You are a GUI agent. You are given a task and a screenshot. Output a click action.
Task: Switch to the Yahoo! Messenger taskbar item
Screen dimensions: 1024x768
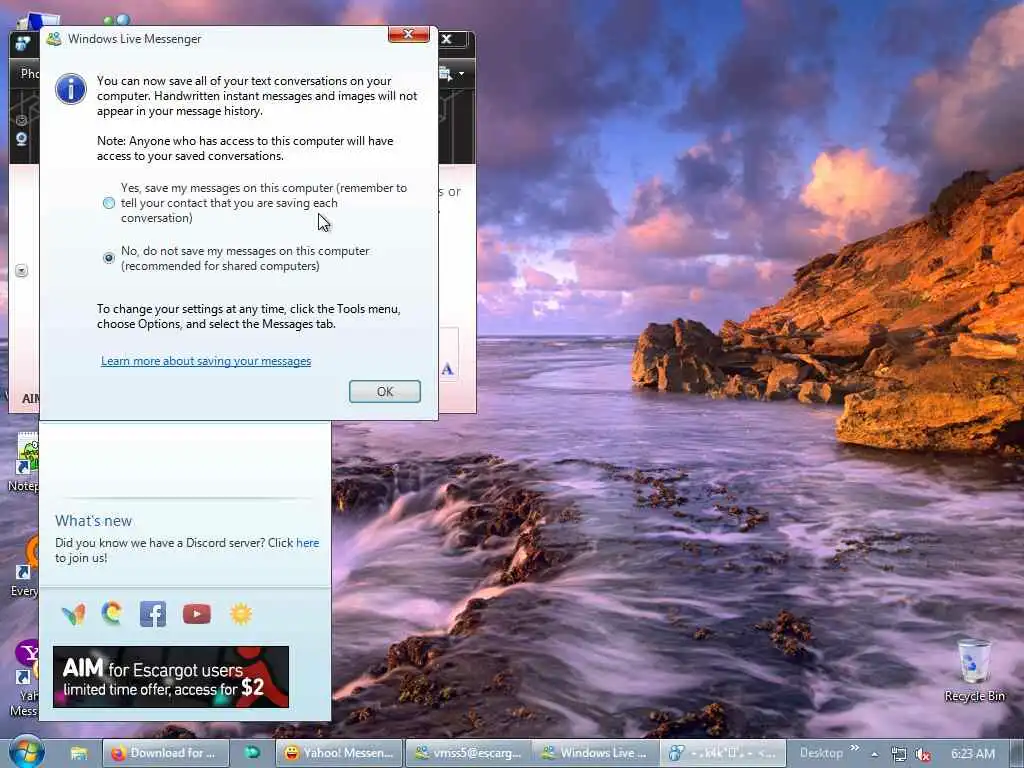coord(340,753)
